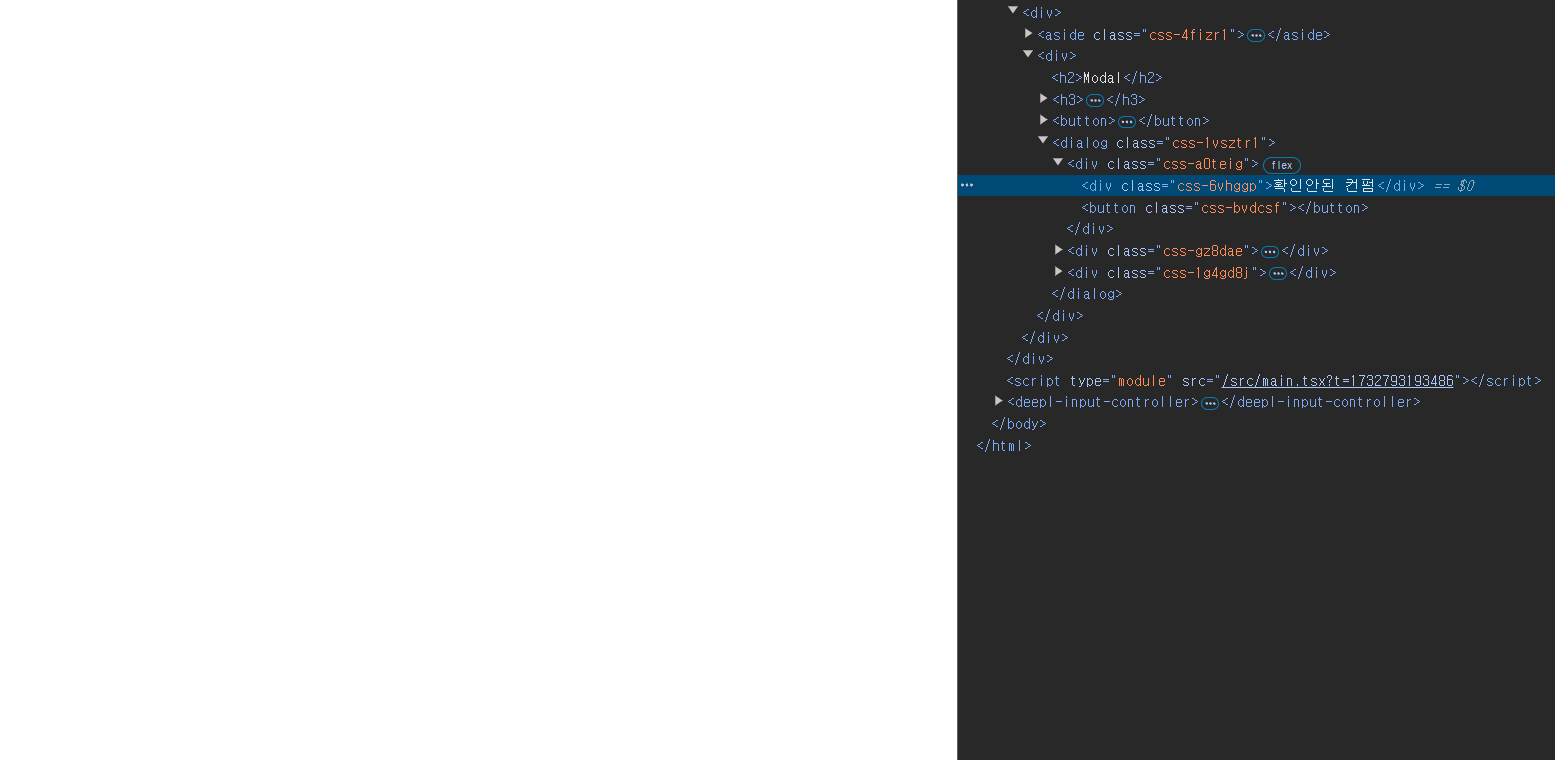
Task: Expand the collapsed button element arrow
Action: click(1043, 120)
